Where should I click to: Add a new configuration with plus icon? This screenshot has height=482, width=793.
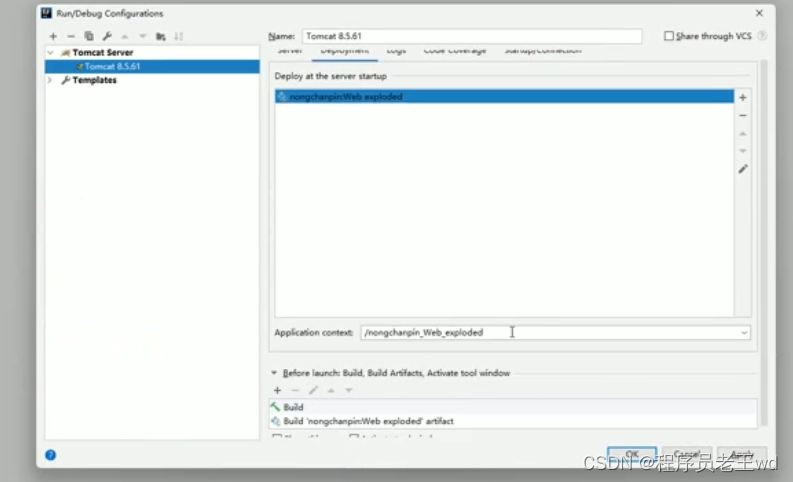tap(53, 36)
